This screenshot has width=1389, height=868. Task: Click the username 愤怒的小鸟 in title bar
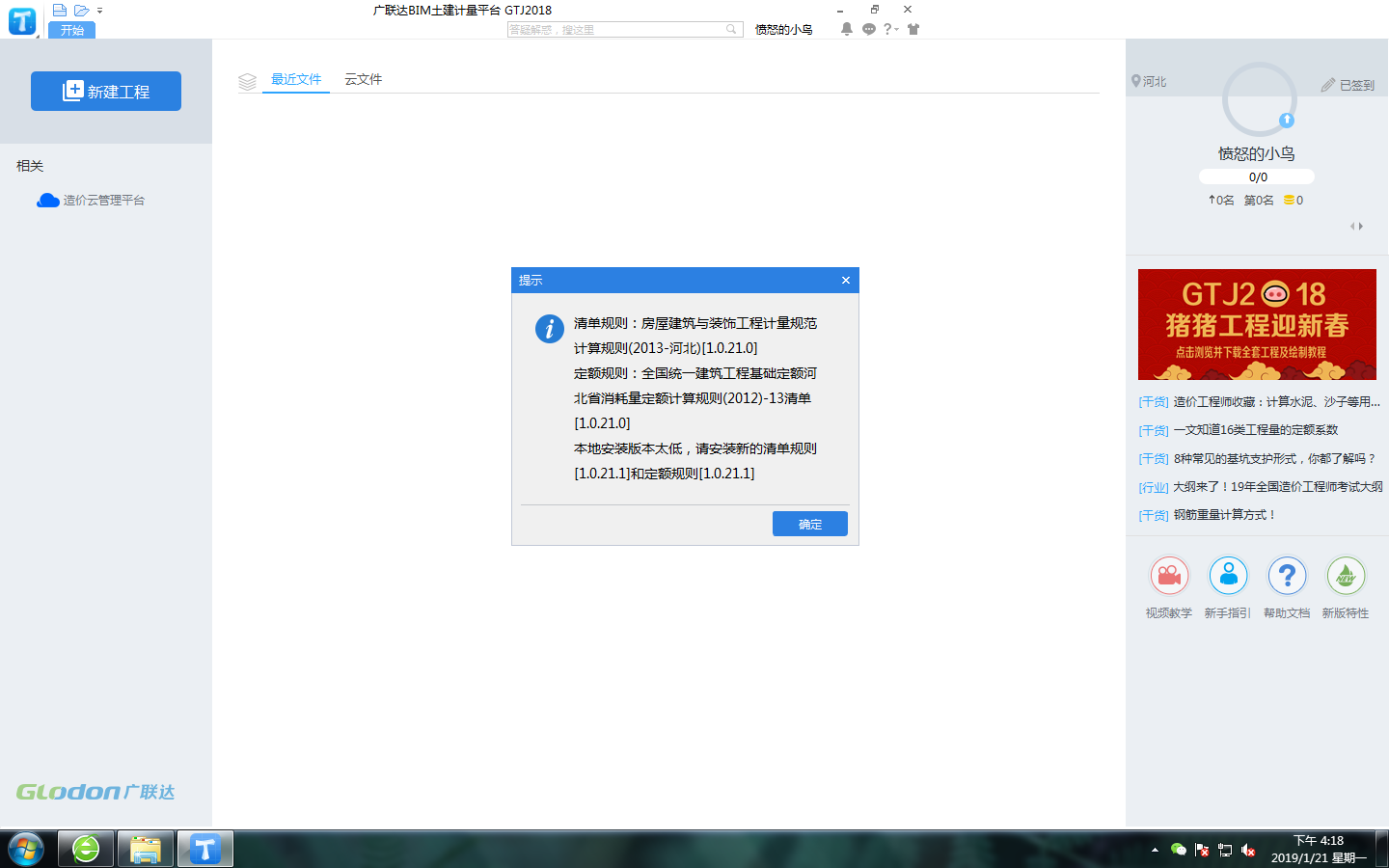783,30
